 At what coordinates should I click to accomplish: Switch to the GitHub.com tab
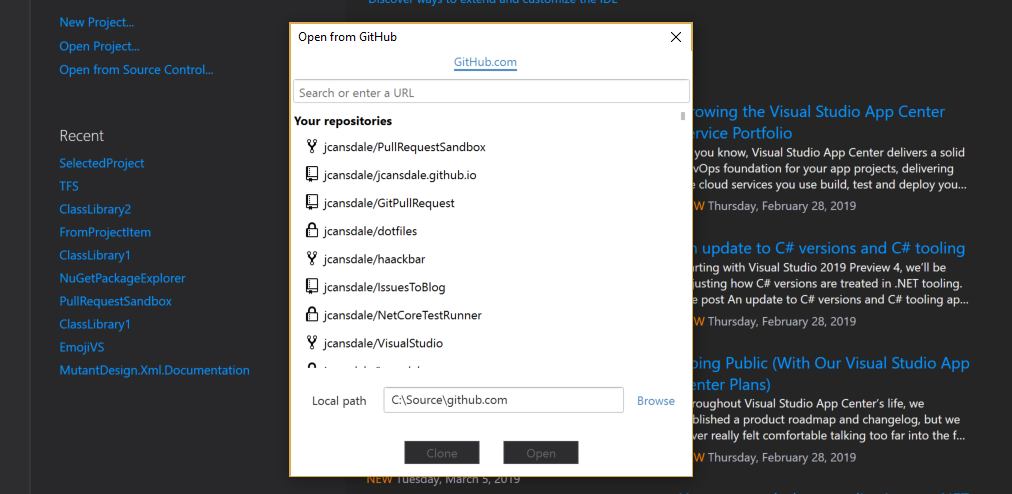pyautogui.click(x=485, y=63)
